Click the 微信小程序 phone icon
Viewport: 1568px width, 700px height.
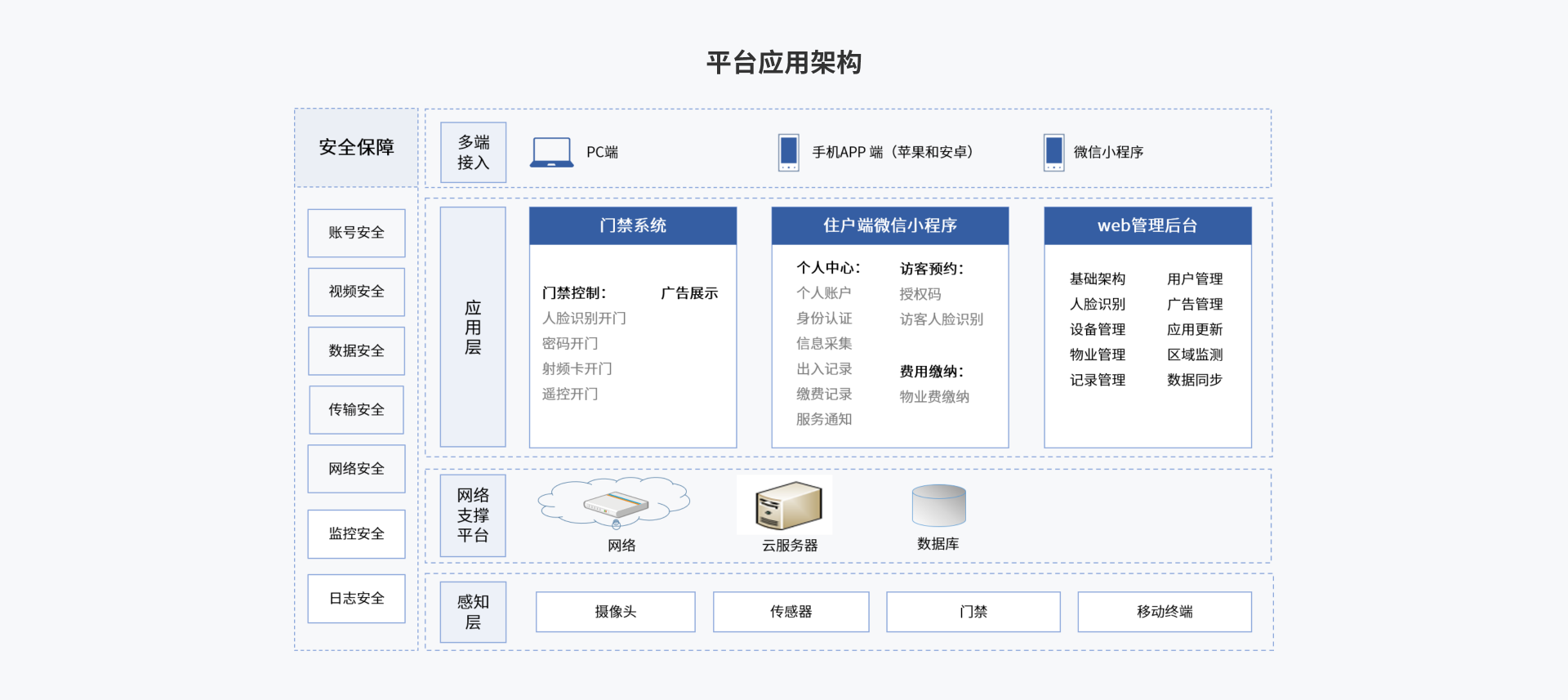[1053, 153]
